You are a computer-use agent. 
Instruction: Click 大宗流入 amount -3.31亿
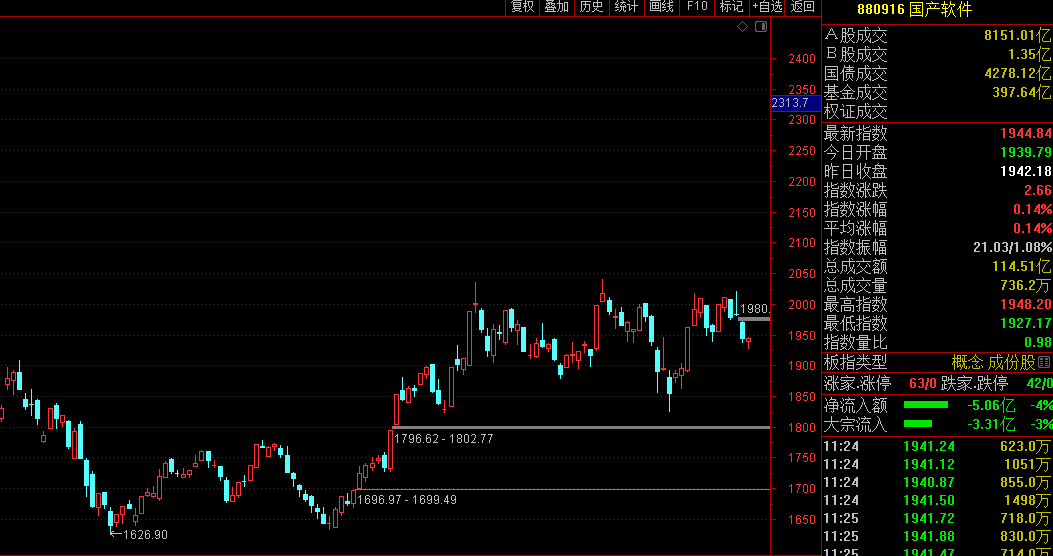point(991,424)
